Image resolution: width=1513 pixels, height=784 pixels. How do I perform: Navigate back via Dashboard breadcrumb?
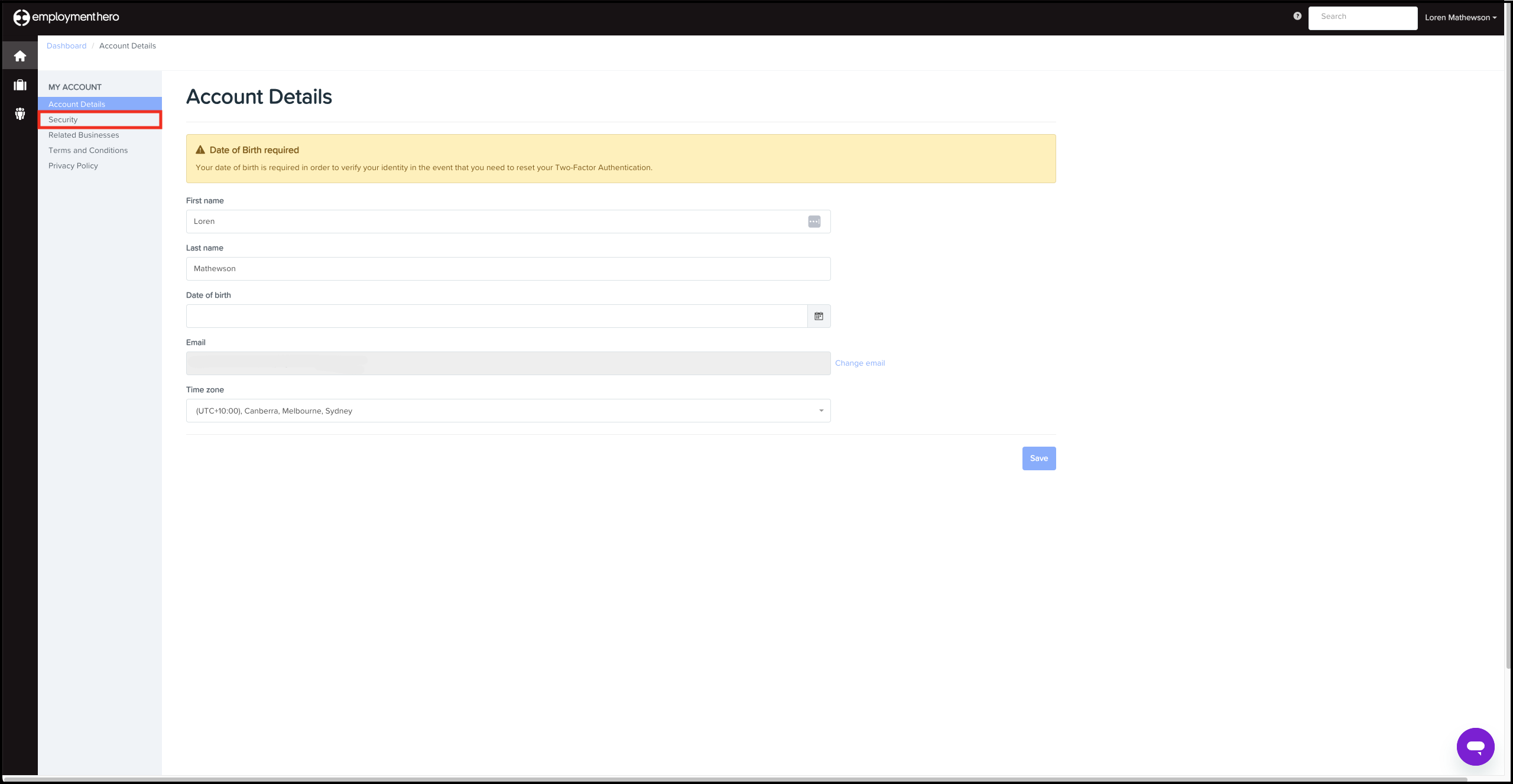66,45
